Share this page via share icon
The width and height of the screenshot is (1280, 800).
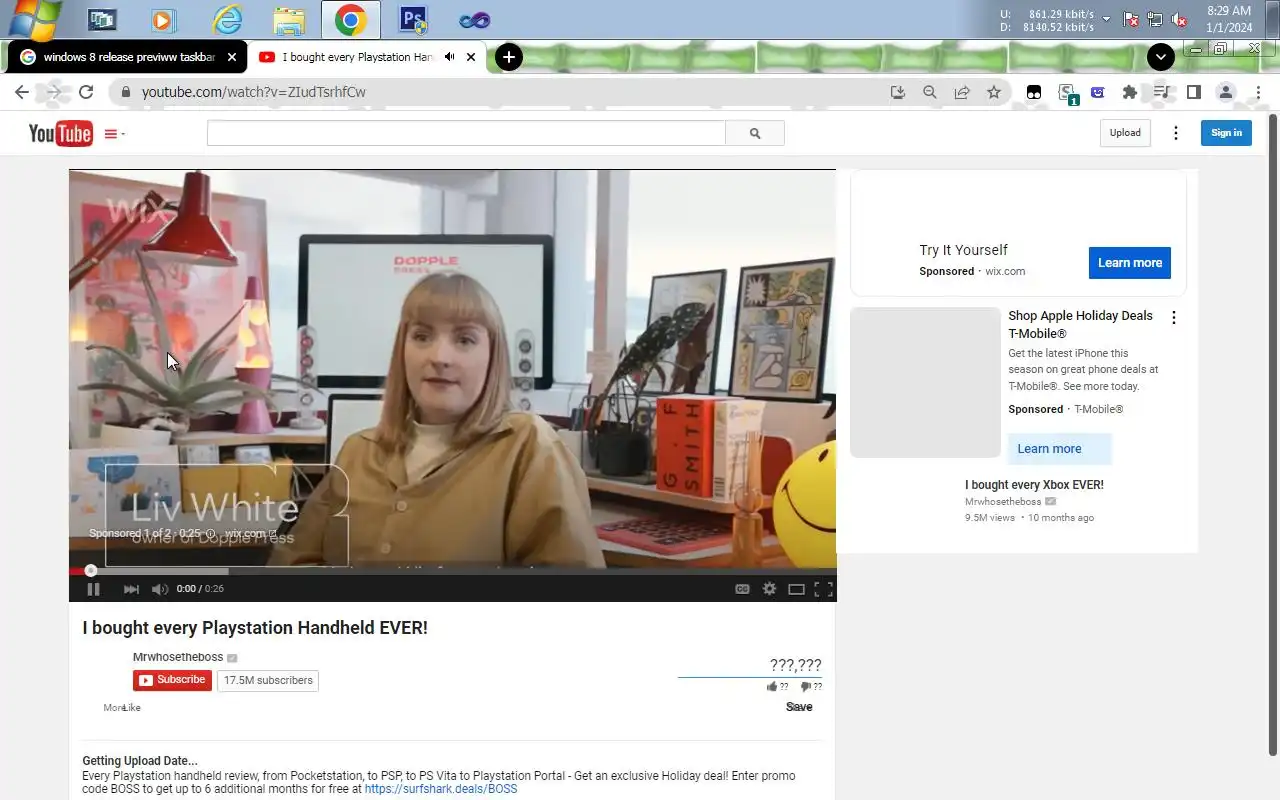pyautogui.click(x=962, y=92)
